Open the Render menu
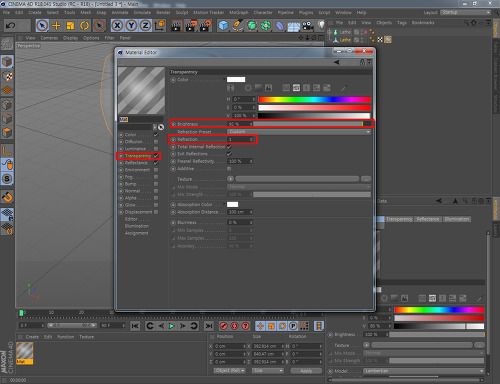Screen dimensions: 500x384 pos(163,12)
